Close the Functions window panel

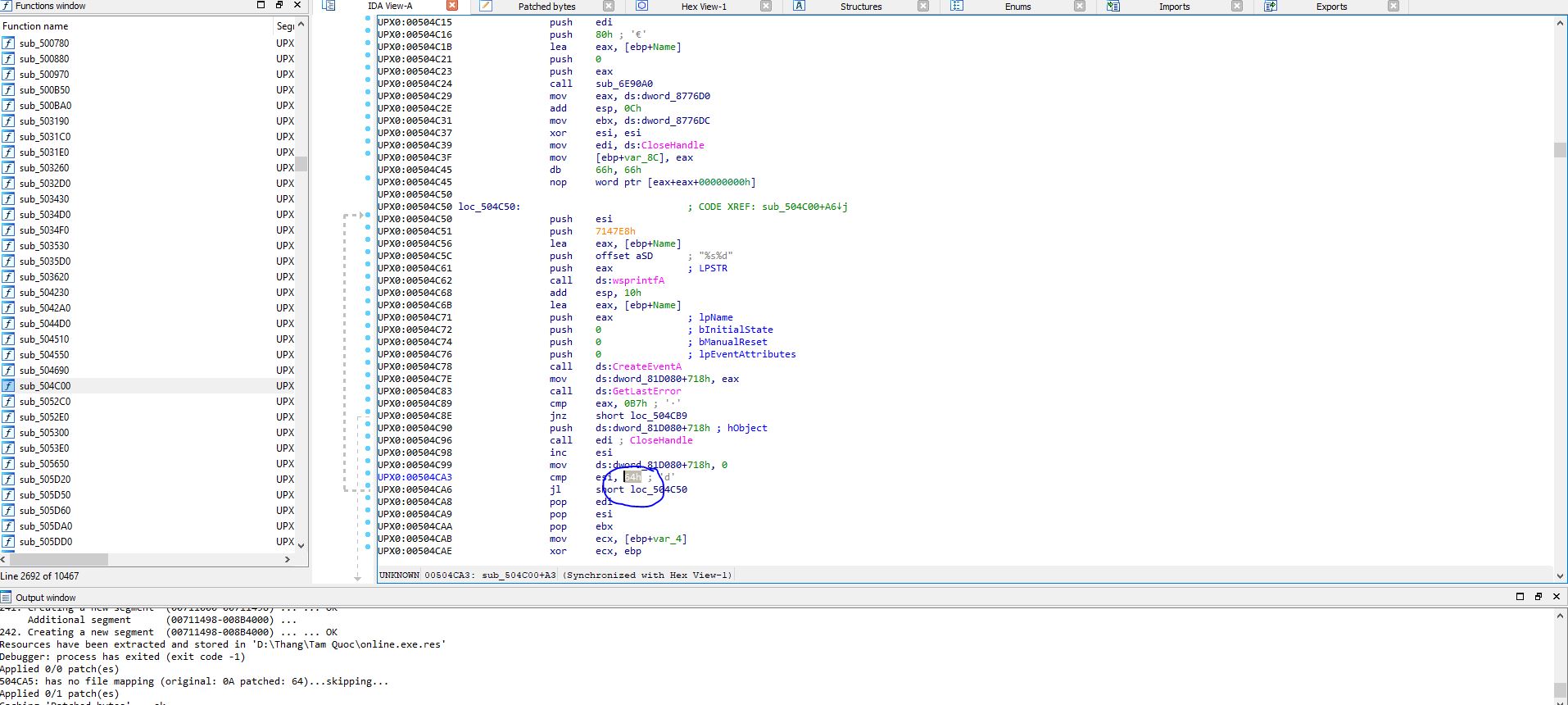(297, 5)
